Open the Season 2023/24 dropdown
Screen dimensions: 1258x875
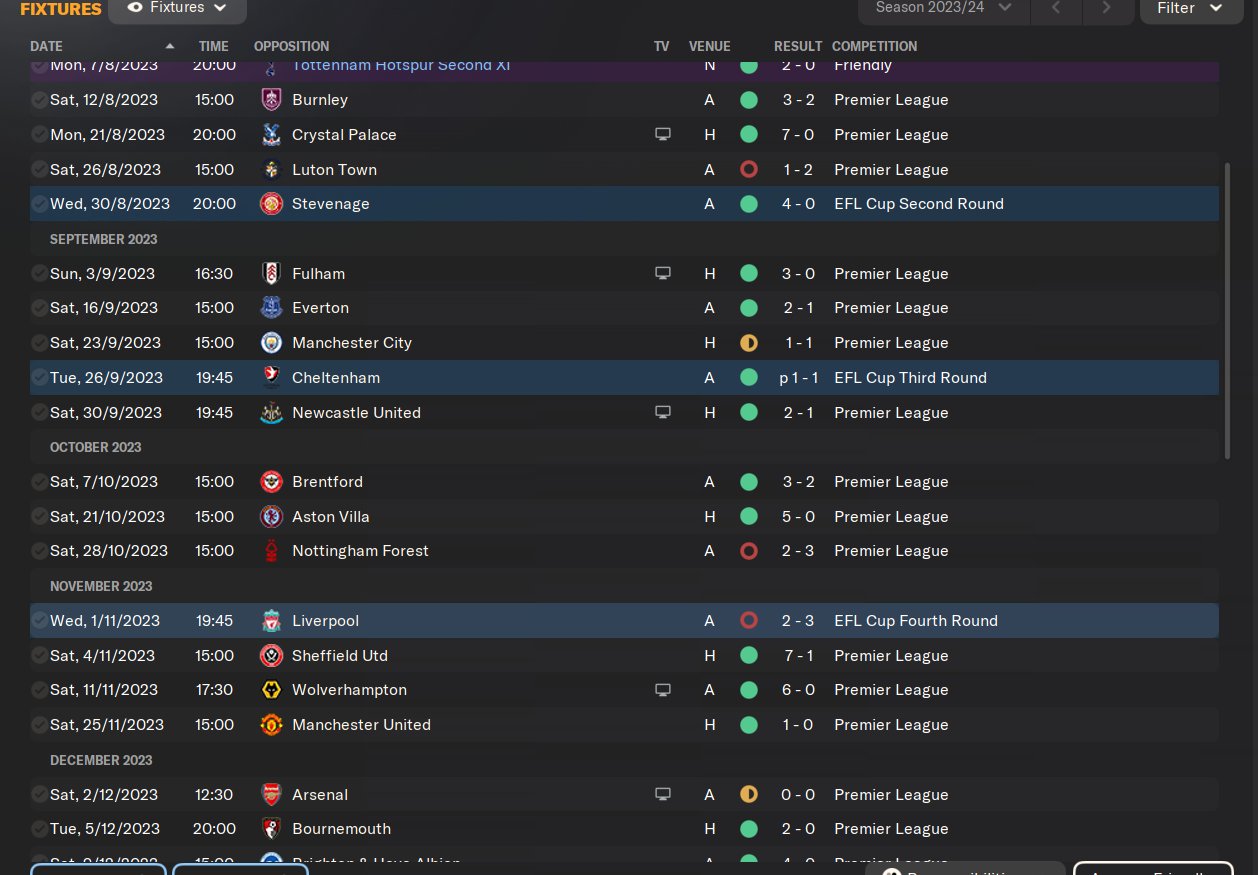pos(943,8)
